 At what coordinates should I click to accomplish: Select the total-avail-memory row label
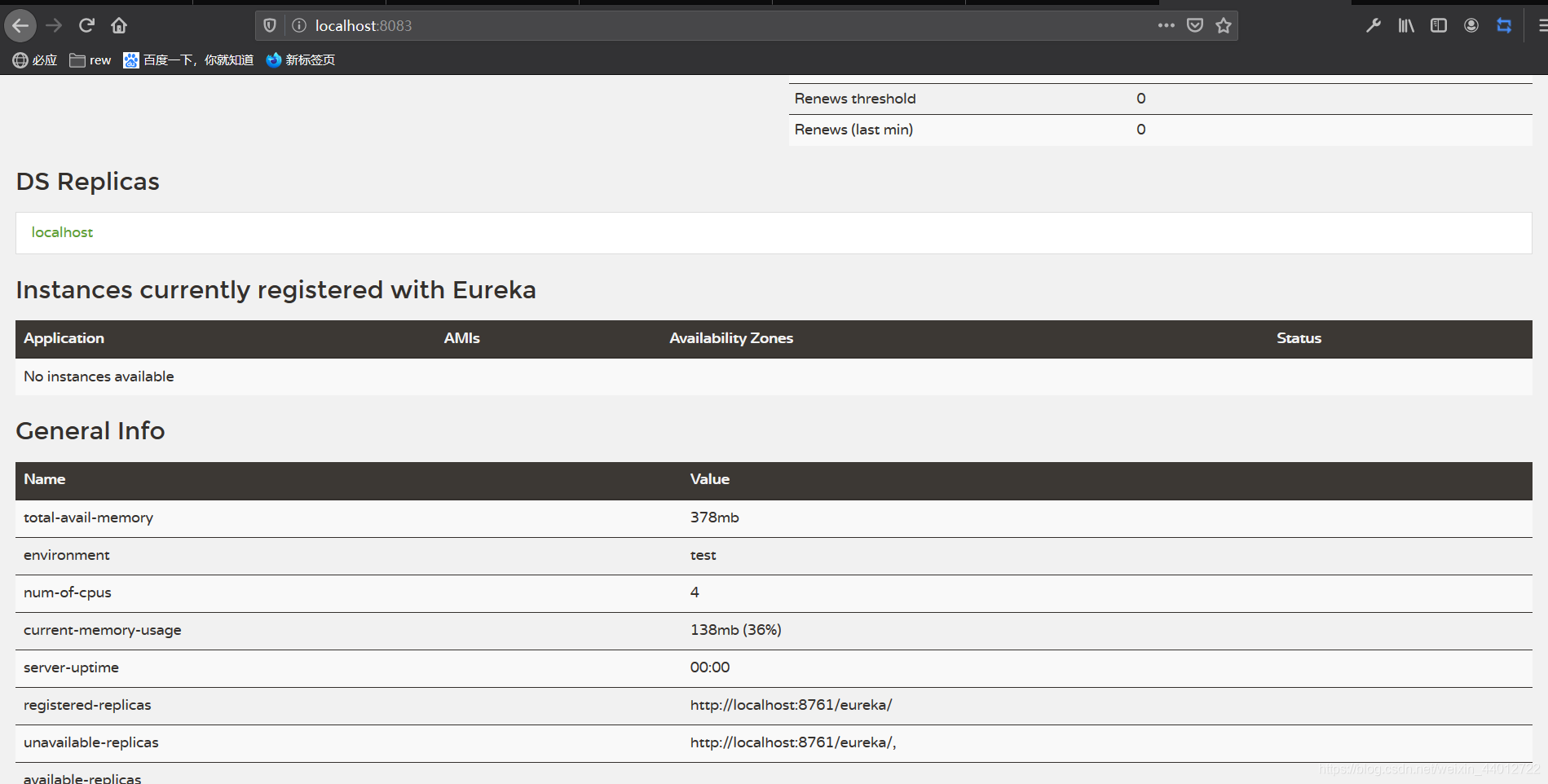pos(88,518)
